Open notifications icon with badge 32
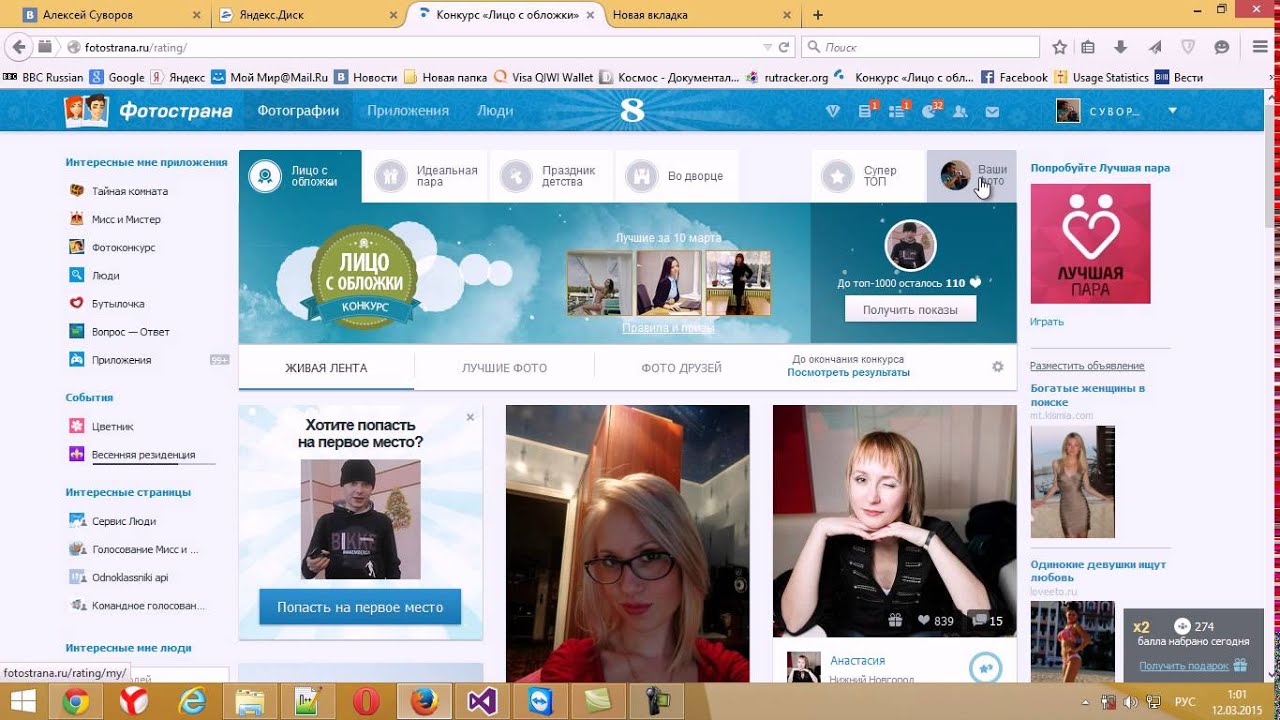The image size is (1280, 720). coord(930,111)
